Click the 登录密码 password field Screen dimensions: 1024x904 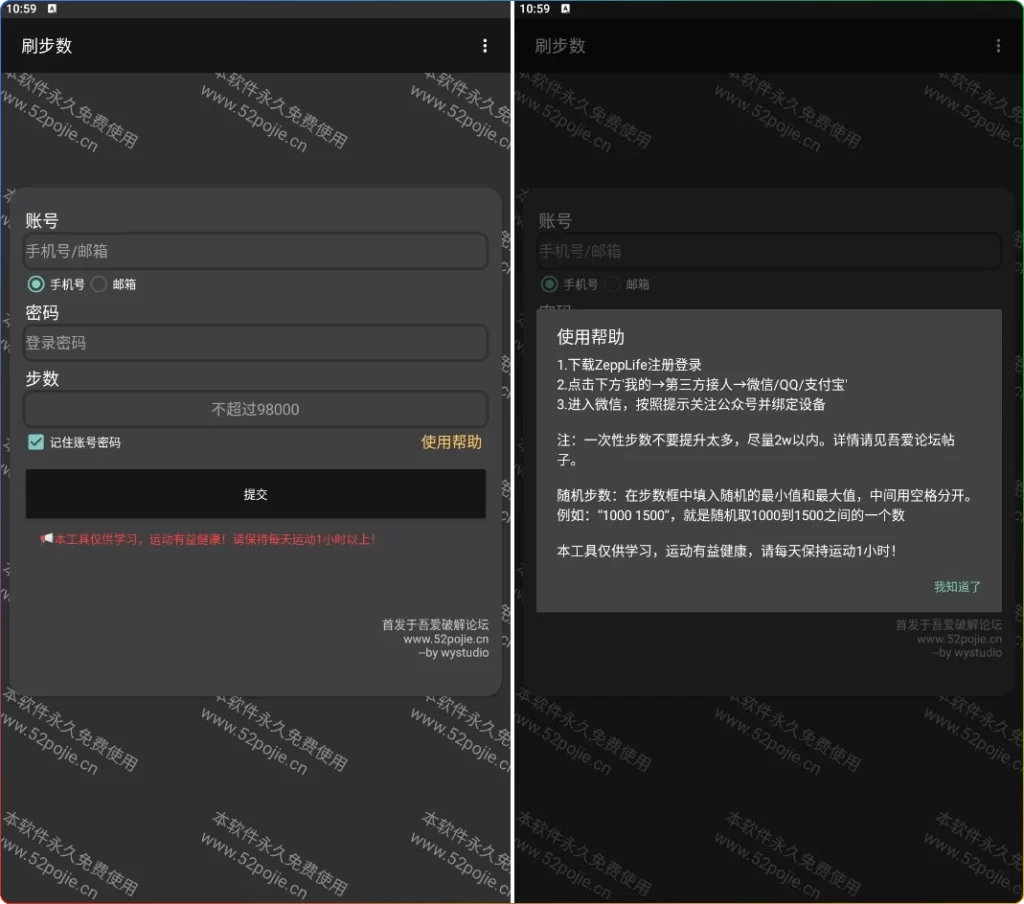tap(254, 342)
